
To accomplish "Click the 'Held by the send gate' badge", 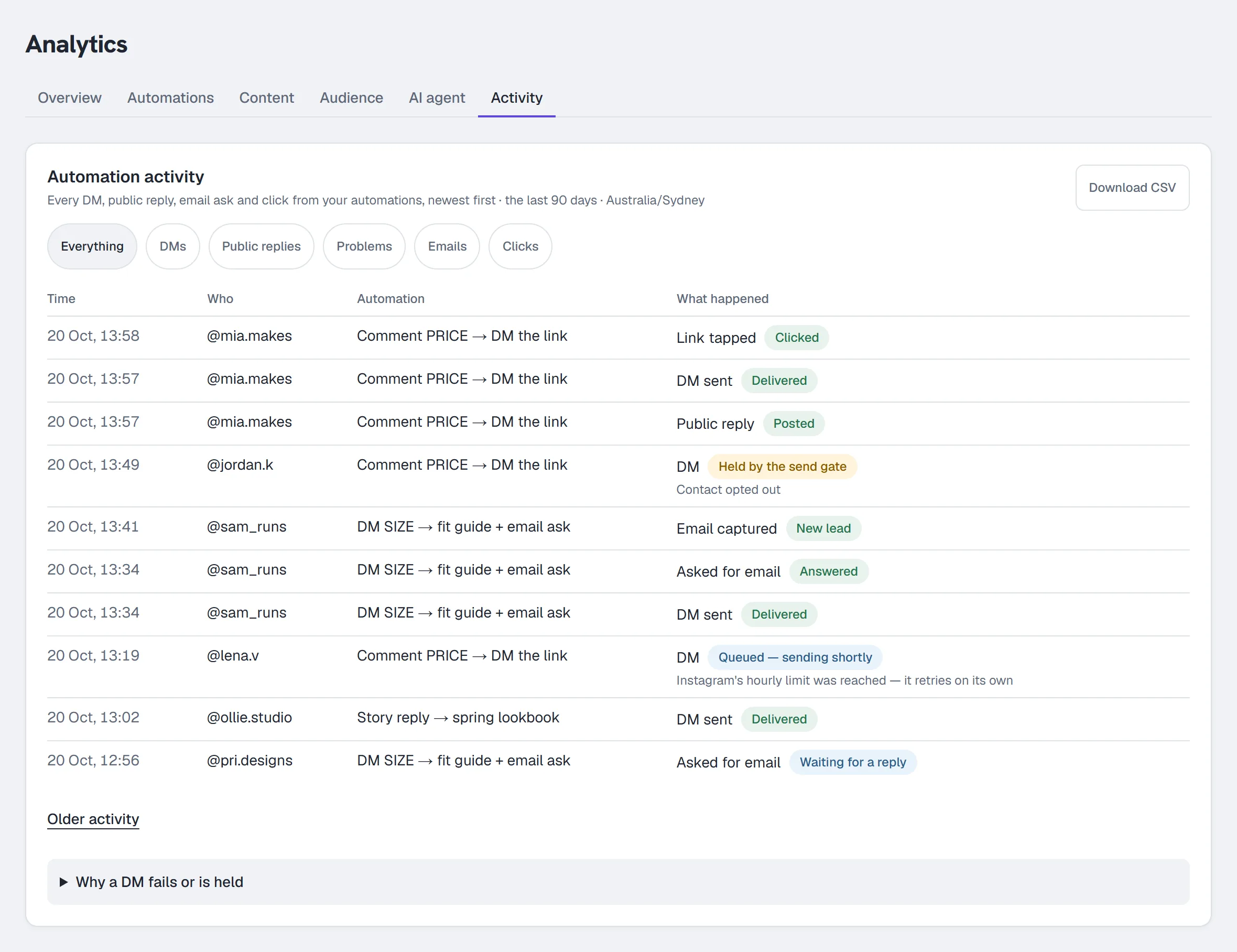I will click(782, 467).
